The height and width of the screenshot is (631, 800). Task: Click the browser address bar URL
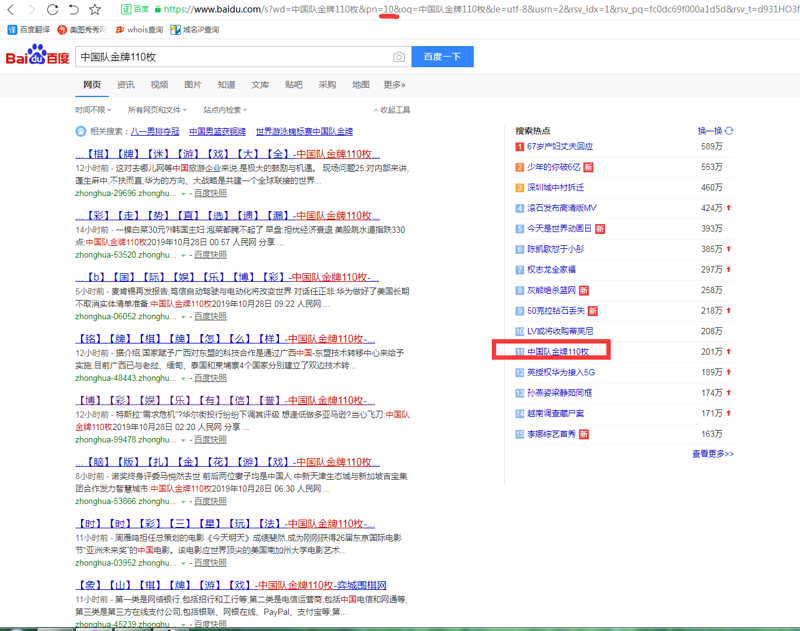480,9
